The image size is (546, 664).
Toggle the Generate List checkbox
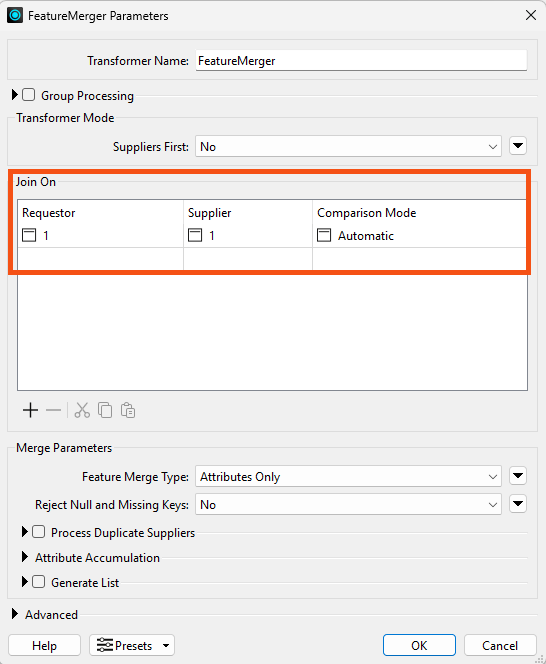39,581
